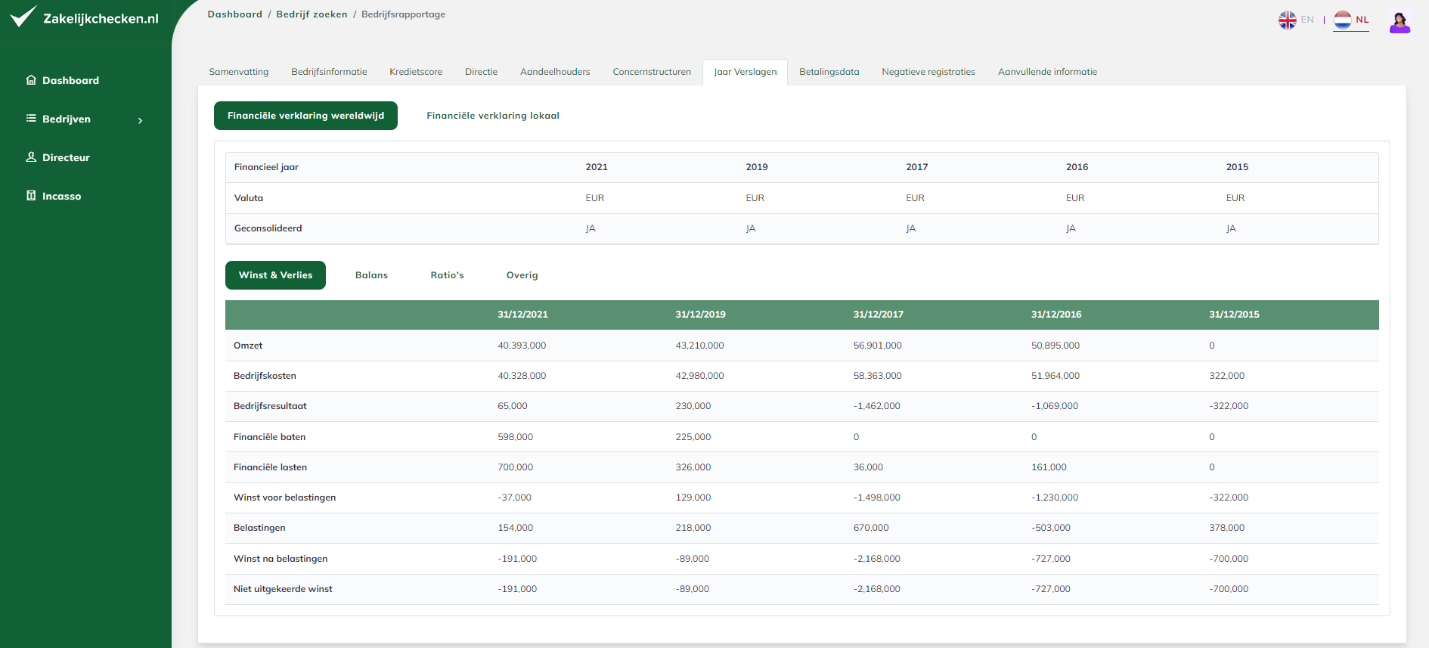Go to the Directie tab

[481, 72]
